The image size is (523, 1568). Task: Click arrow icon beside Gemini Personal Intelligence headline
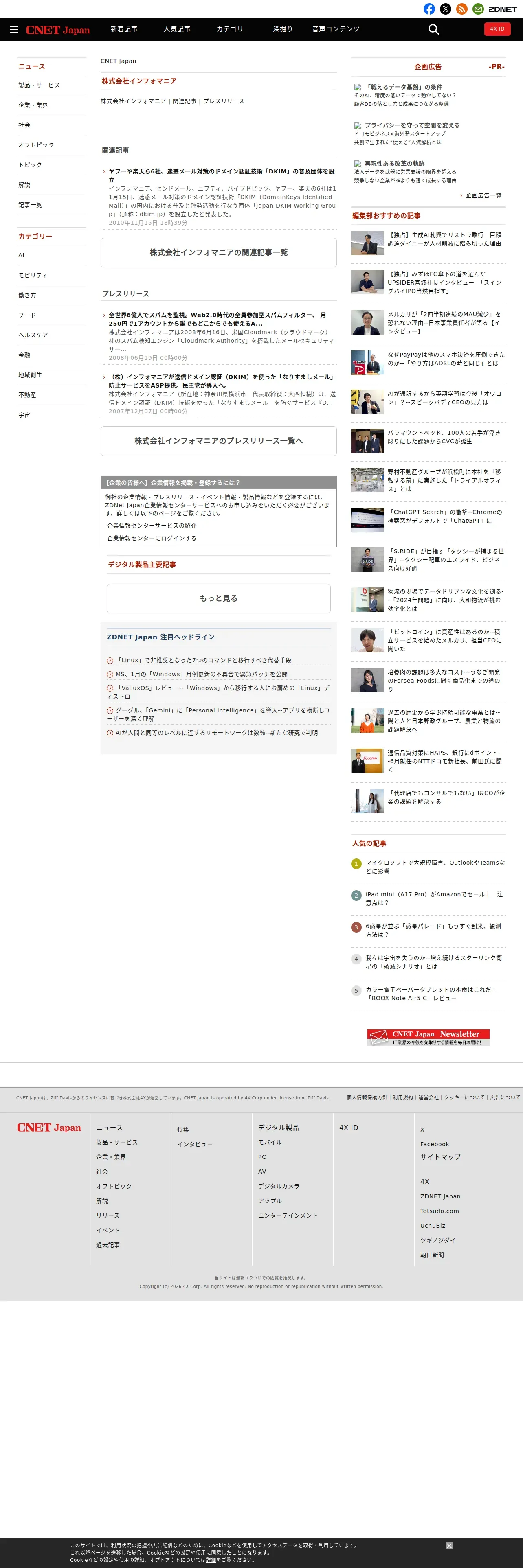tap(110, 710)
